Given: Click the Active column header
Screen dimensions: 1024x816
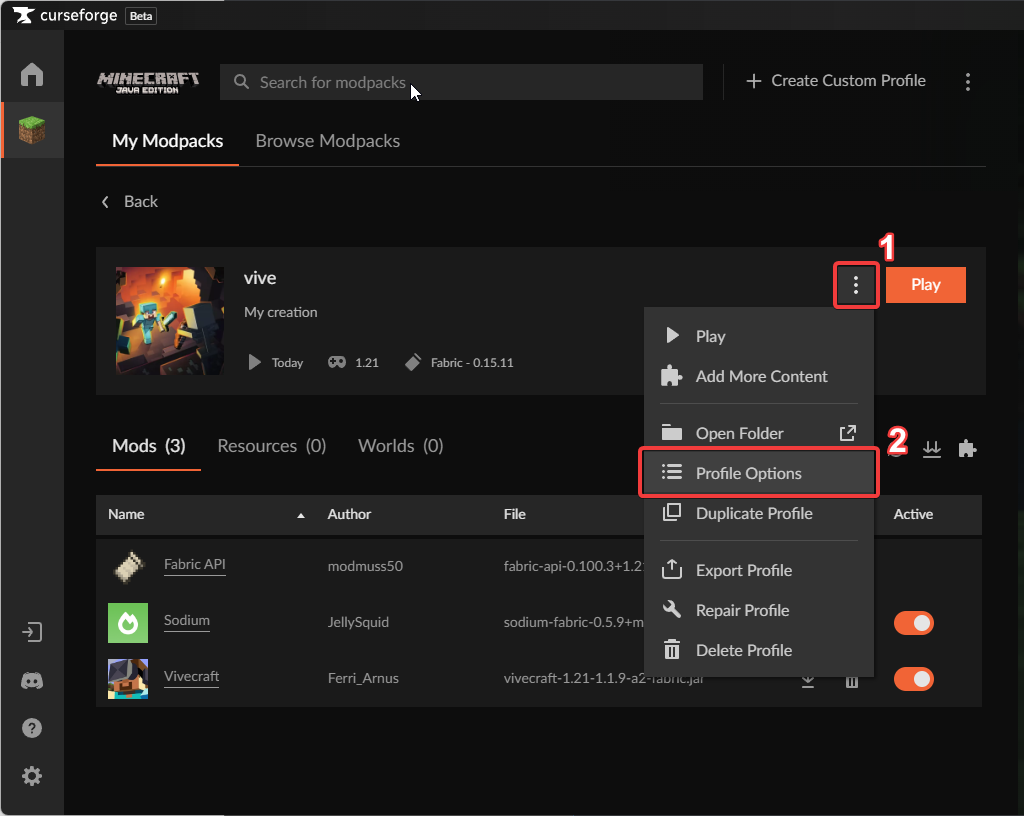Looking at the screenshot, I should point(913,514).
